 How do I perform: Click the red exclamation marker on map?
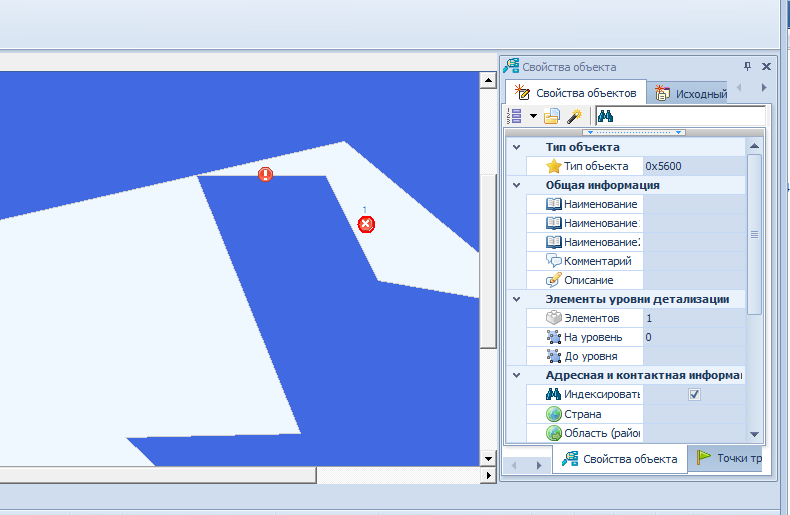(x=265, y=174)
